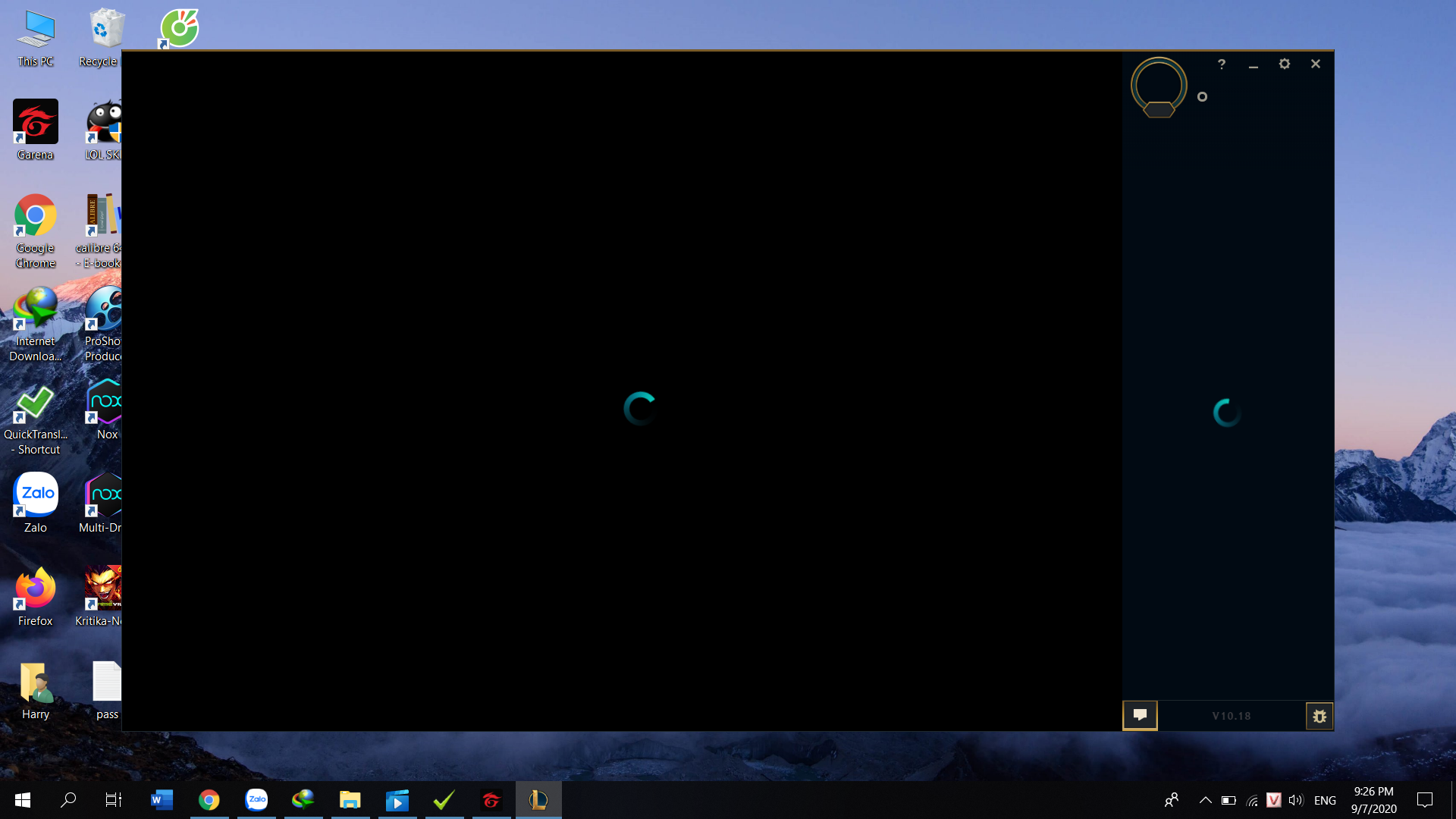Open the League client help question mark
This screenshot has width=1456, height=819.
1221,64
